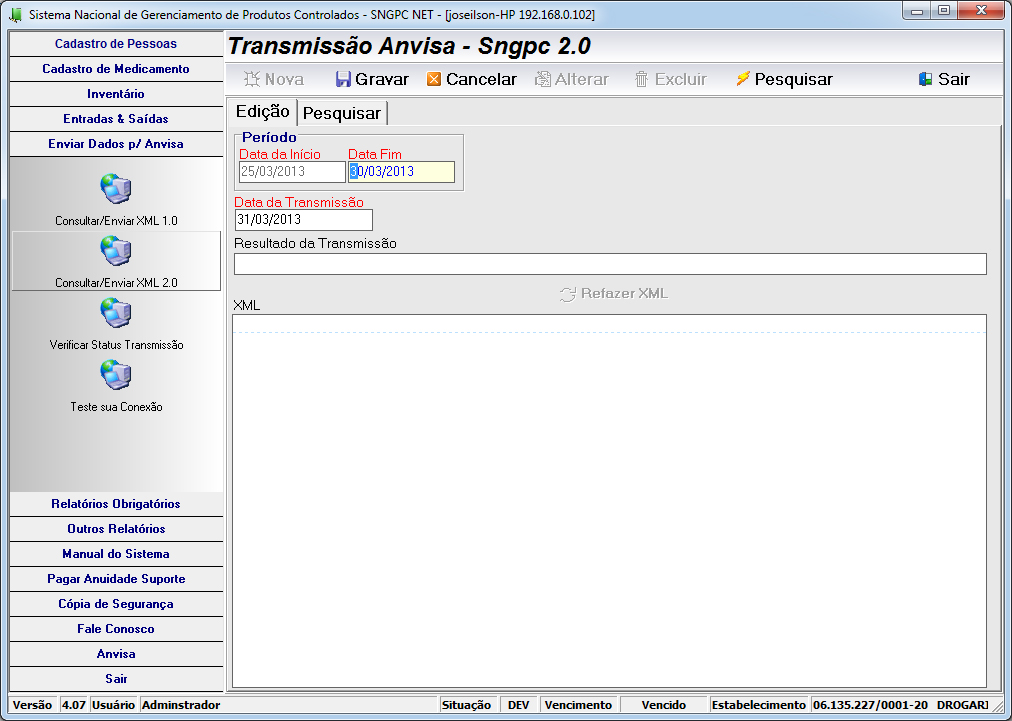Maximize the SNGPC NET window
Viewport: 1012px width, 721px height.
pos(943,11)
